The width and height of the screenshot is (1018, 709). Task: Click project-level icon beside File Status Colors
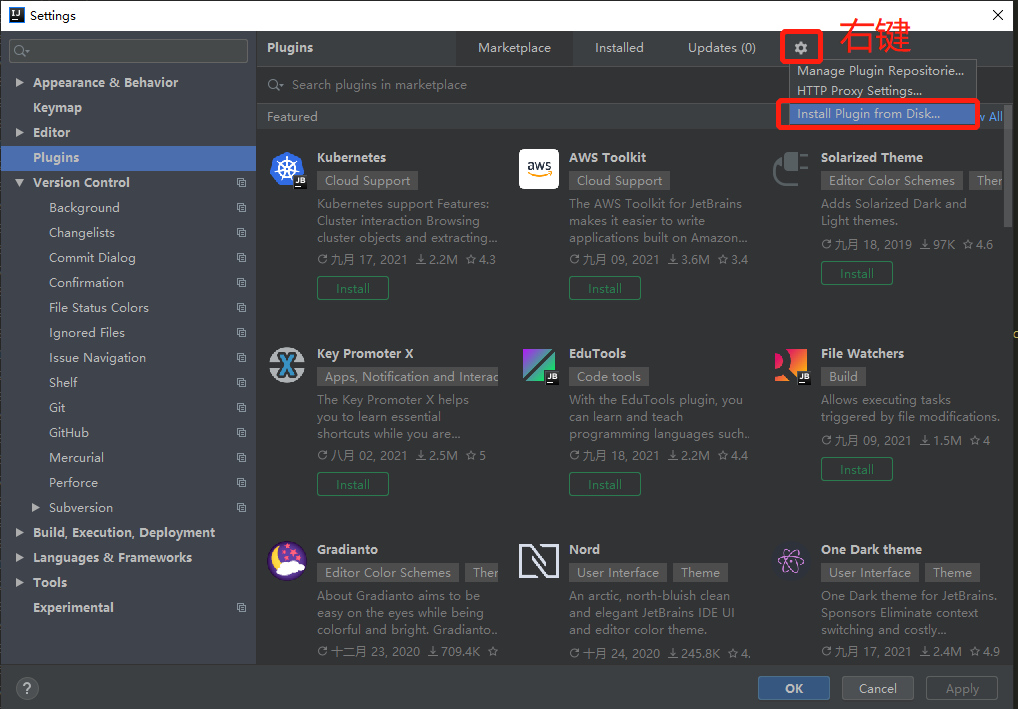(x=242, y=308)
